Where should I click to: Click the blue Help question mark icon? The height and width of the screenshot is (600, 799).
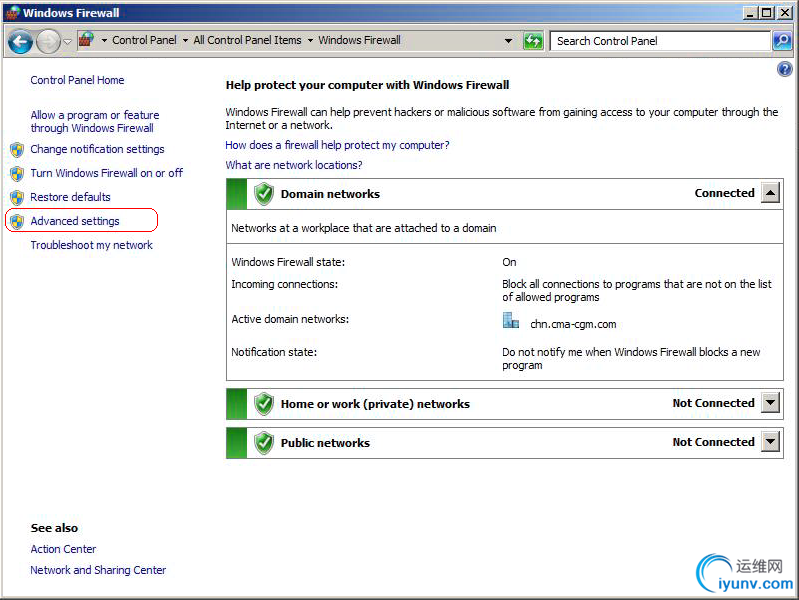[785, 69]
